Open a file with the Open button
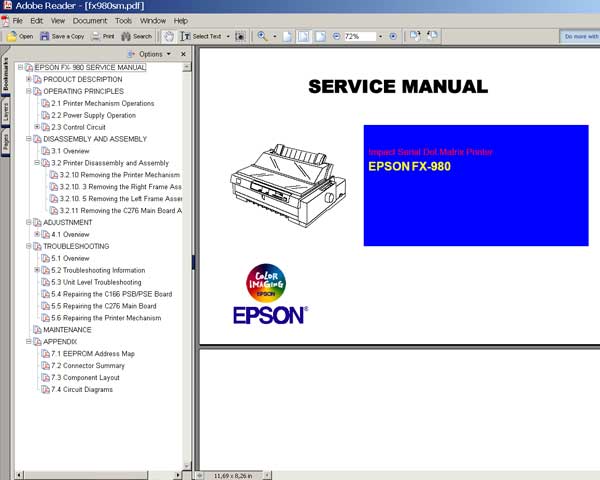The image size is (600, 480). (20, 36)
